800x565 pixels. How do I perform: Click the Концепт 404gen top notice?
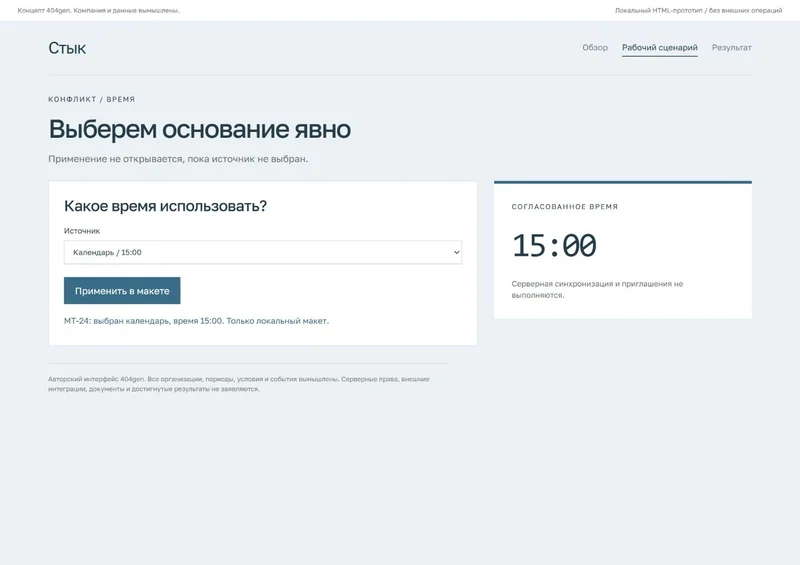click(98, 10)
